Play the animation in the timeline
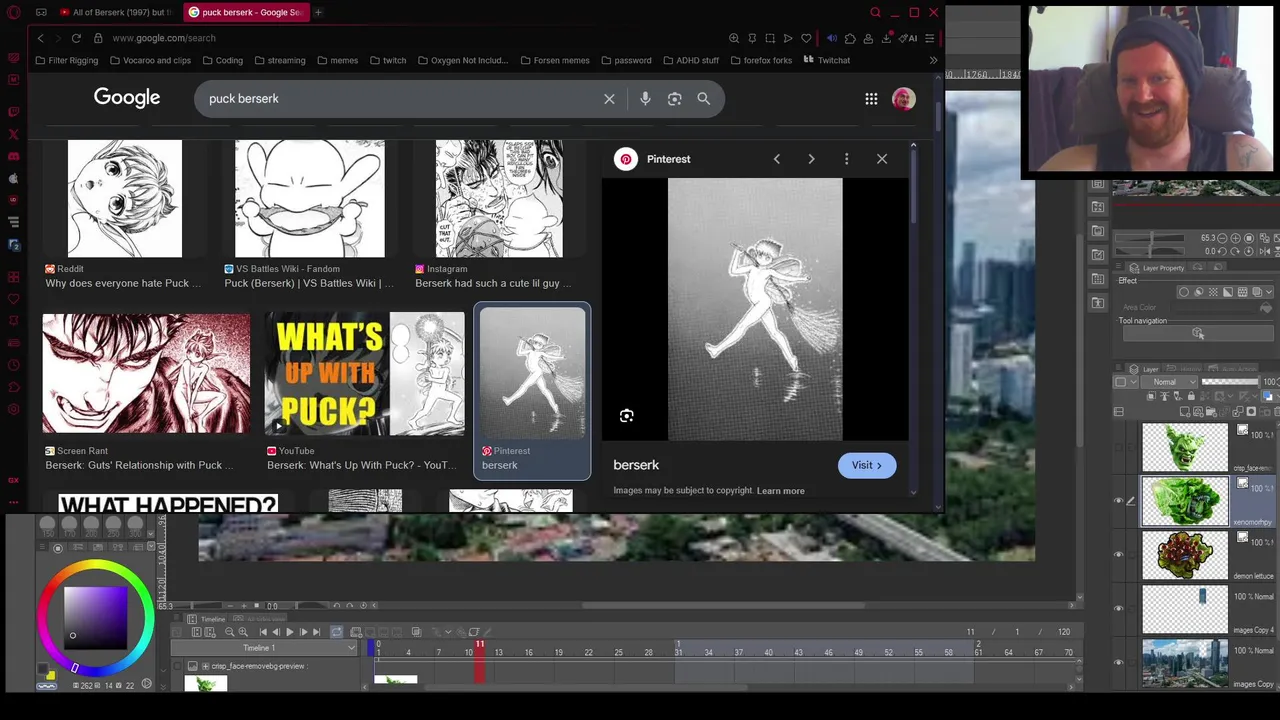Viewport: 1280px width, 720px height. tap(290, 632)
